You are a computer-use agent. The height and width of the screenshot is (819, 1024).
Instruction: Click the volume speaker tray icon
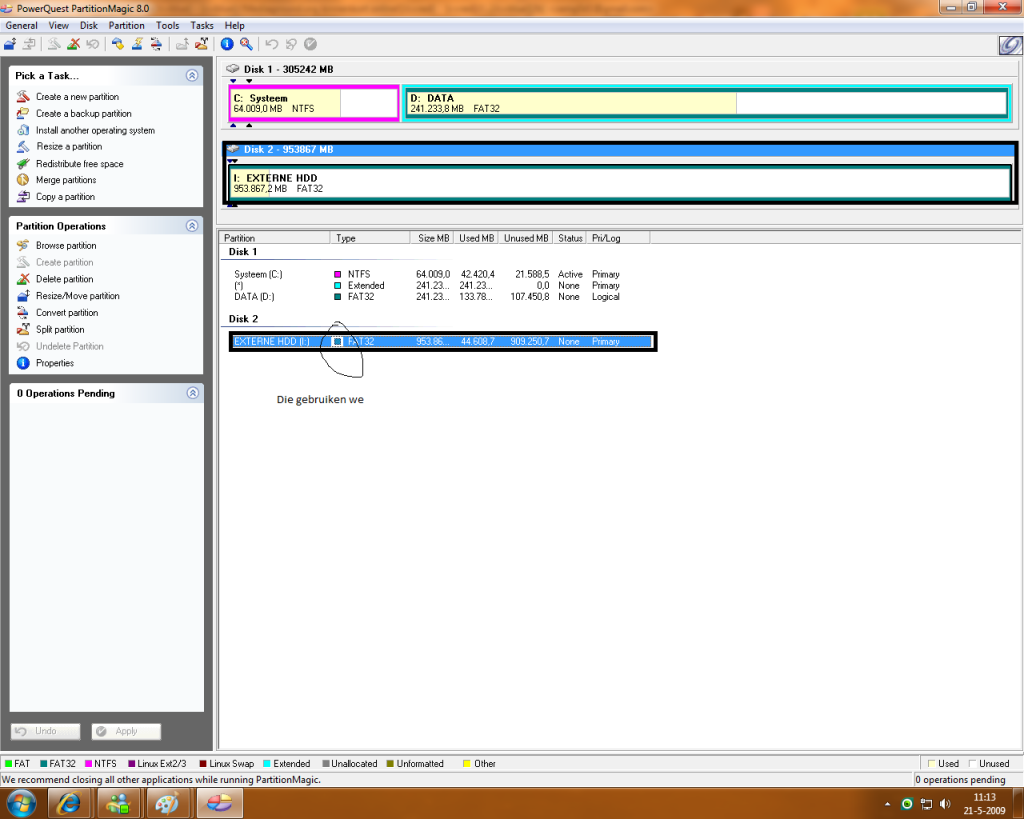(945, 803)
